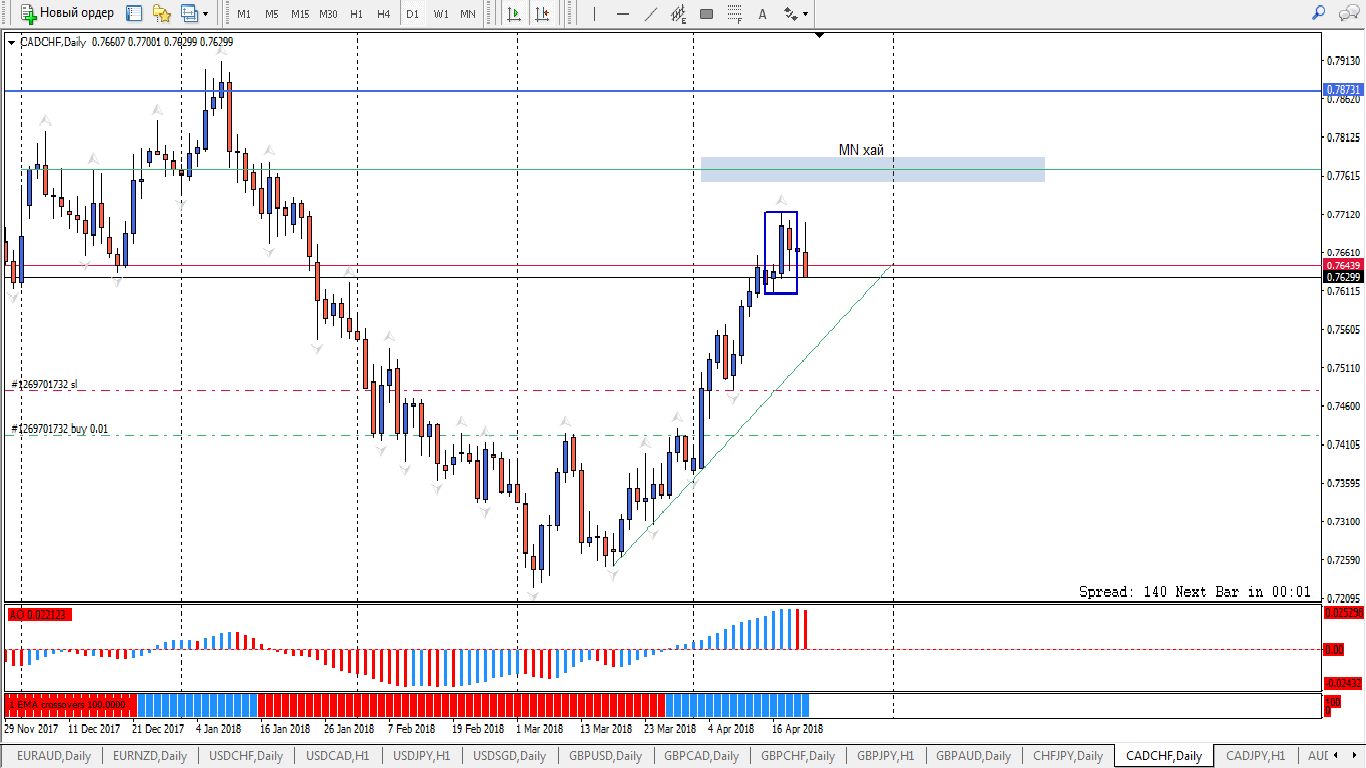This screenshot has height=768, width=1366.
Task: Click the #1269701732 buy 0.01 label
Action: click(60, 429)
